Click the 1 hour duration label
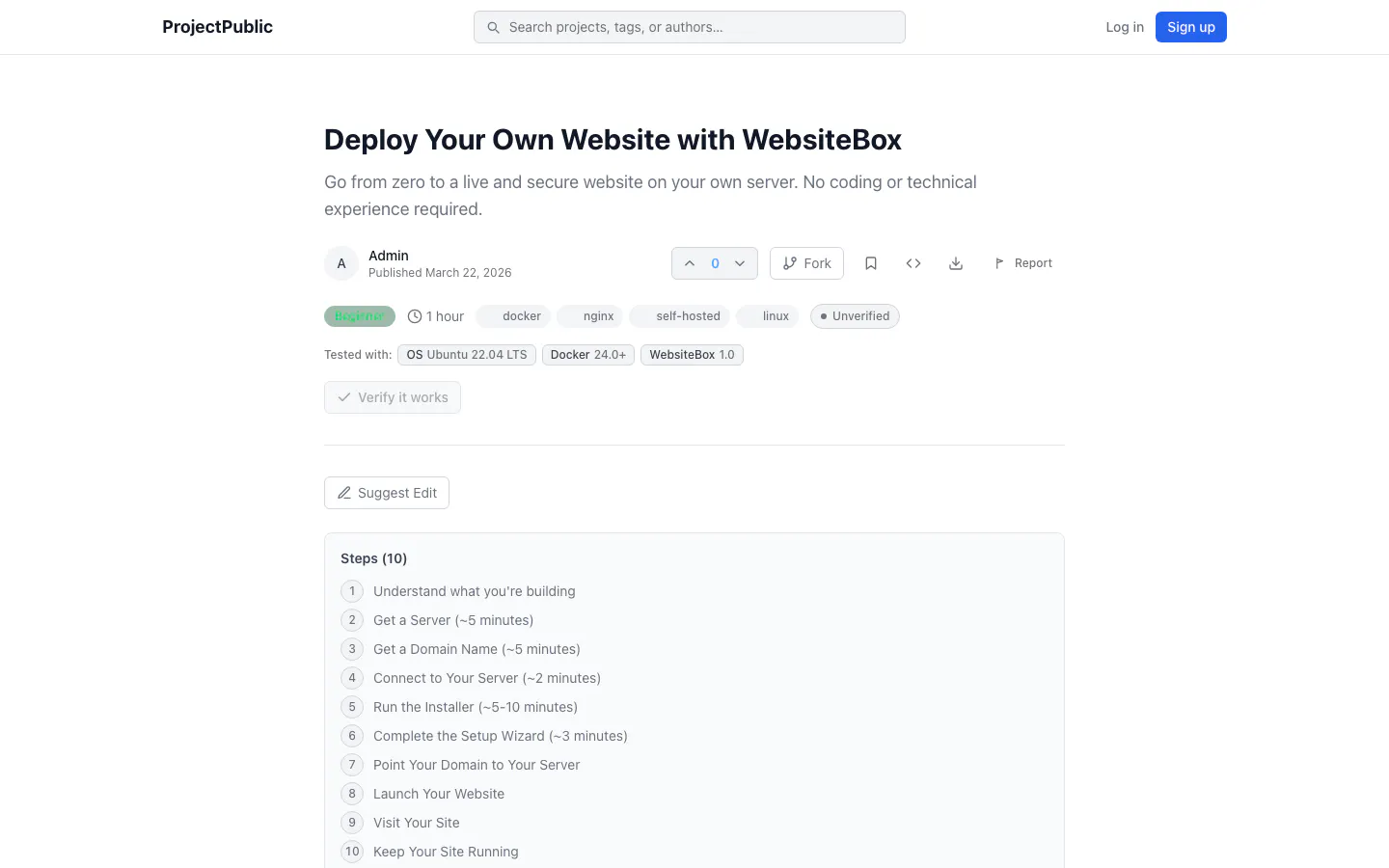The height and width of the screenshot is (868, 1389). tap(436, 316)
